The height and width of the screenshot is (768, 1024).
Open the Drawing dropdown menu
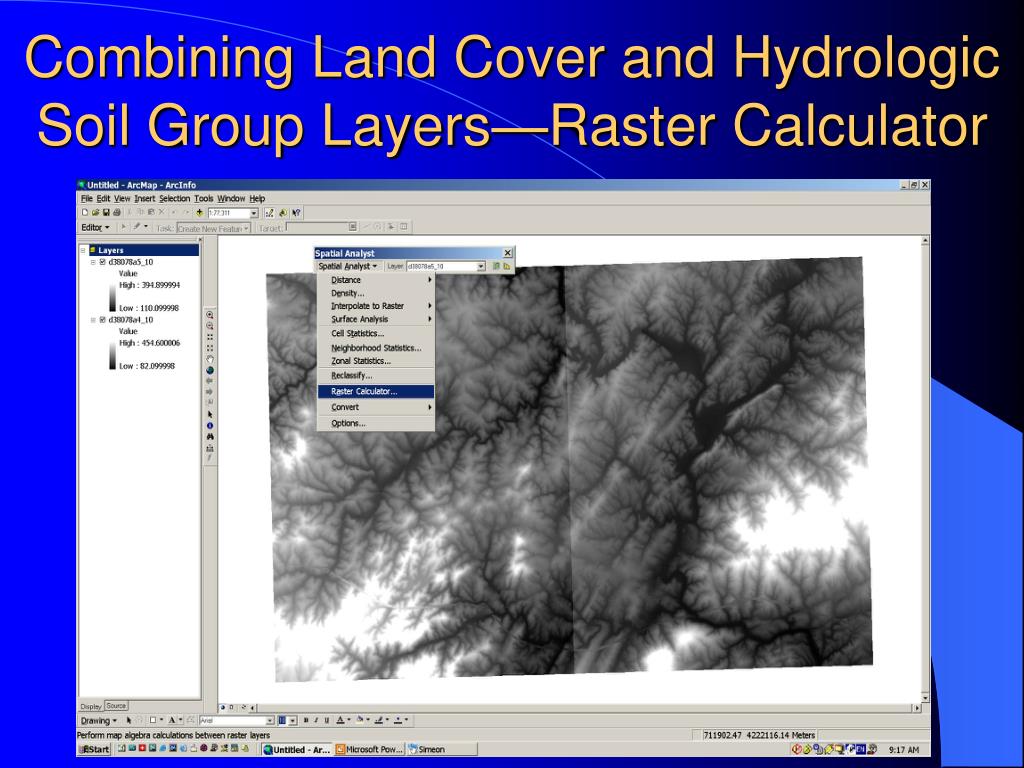99,720
